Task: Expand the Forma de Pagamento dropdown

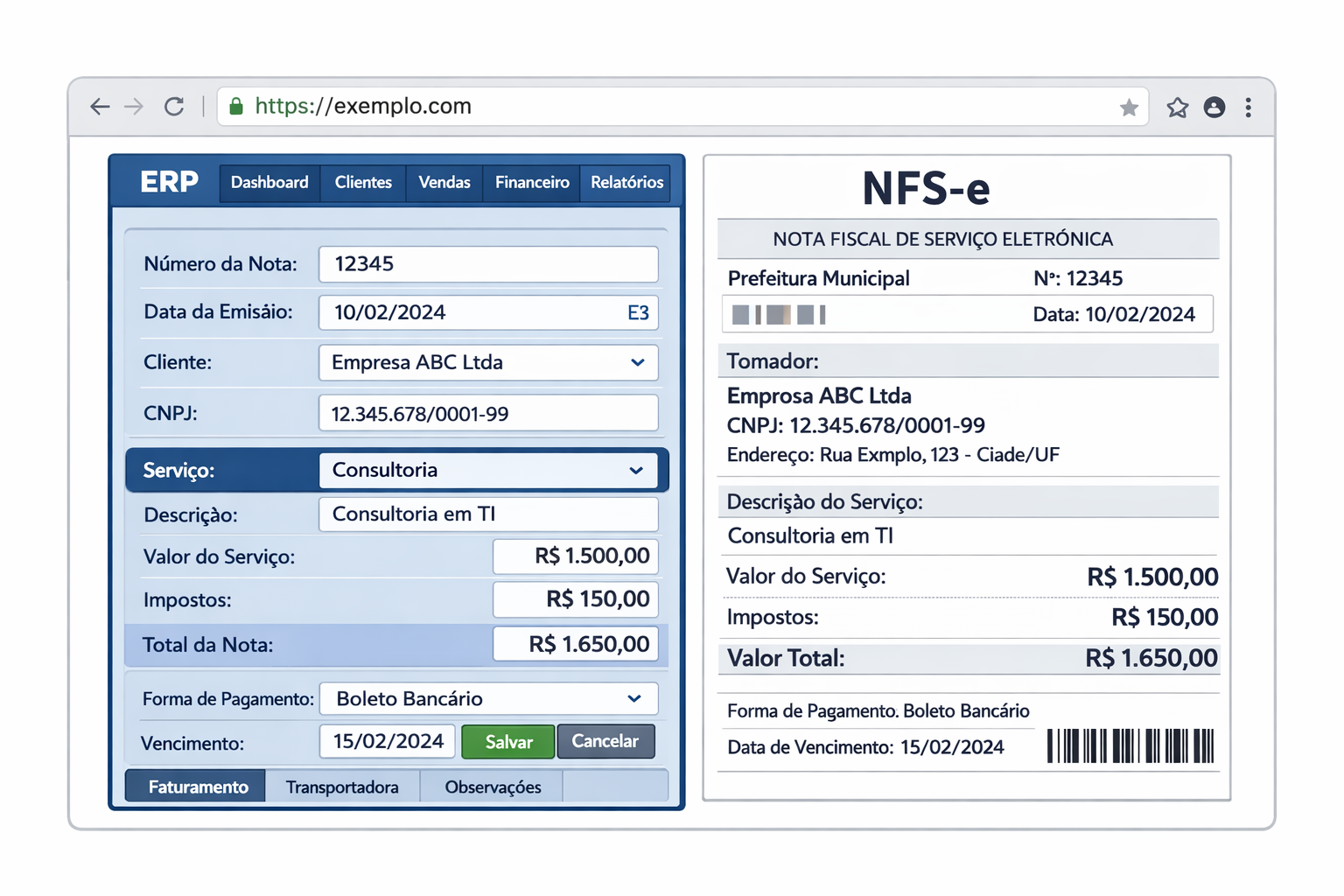Action: (488, 699)
